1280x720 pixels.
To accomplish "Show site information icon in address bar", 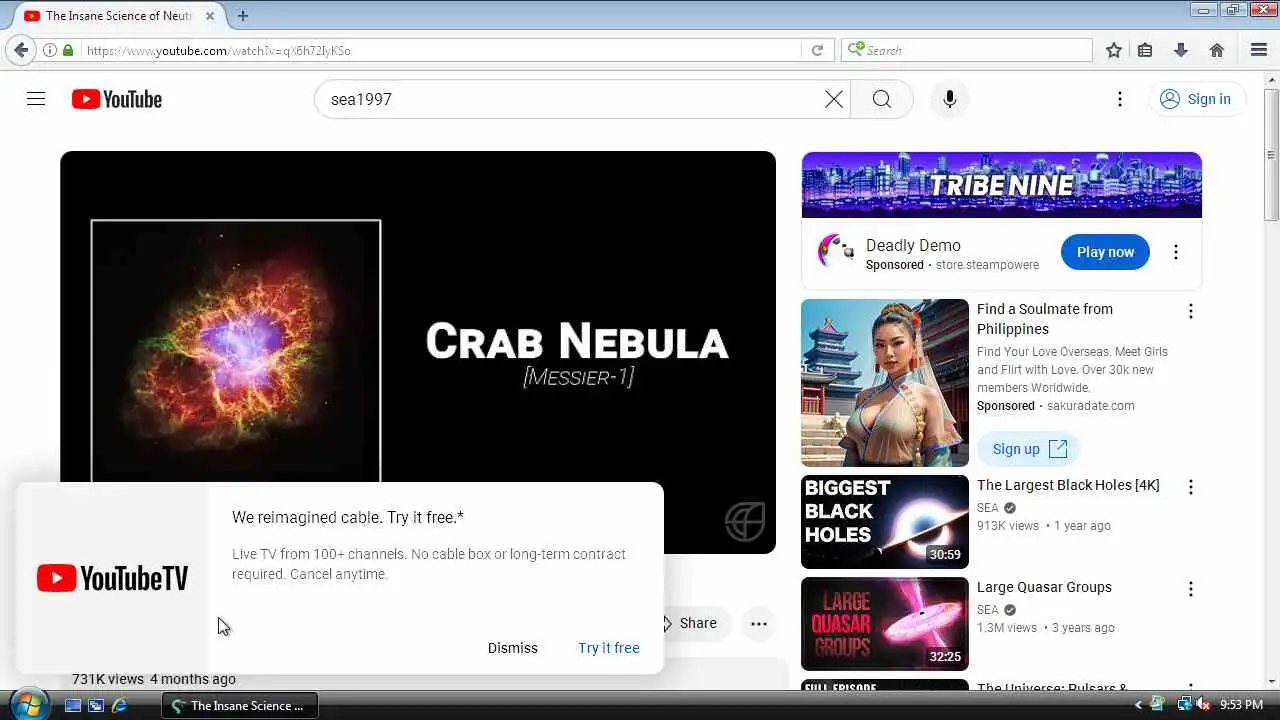I will pyautogui.click(x=49, y=50).
